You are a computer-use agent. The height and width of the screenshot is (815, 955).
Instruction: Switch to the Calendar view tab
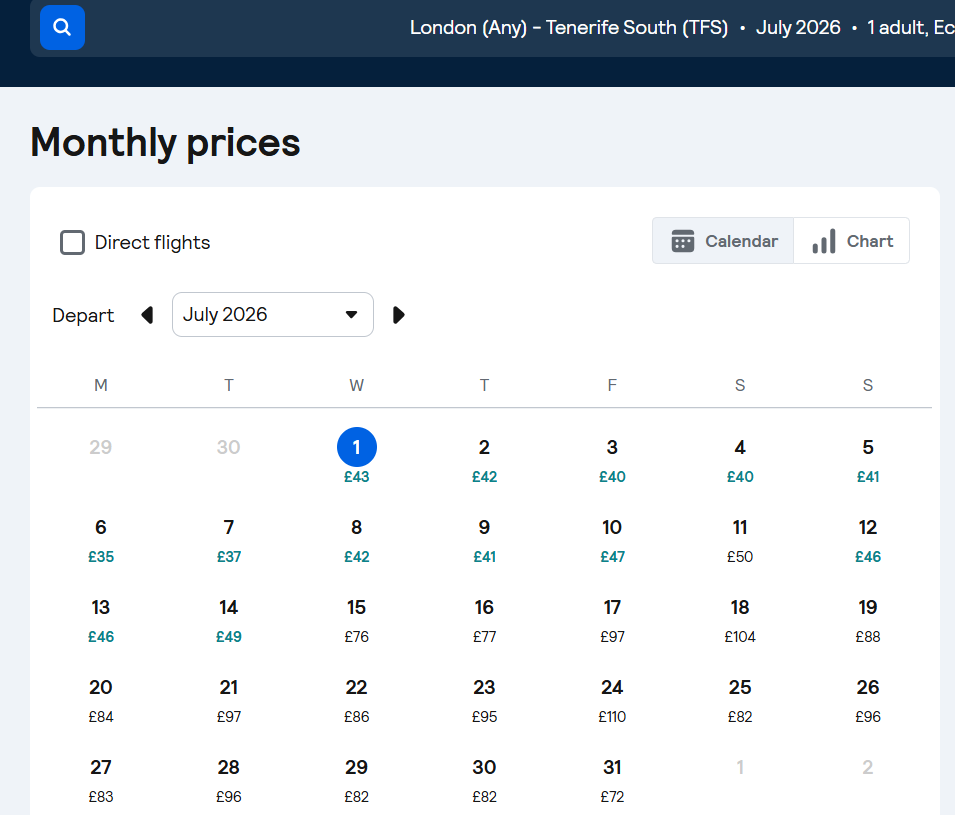point(723,241)
